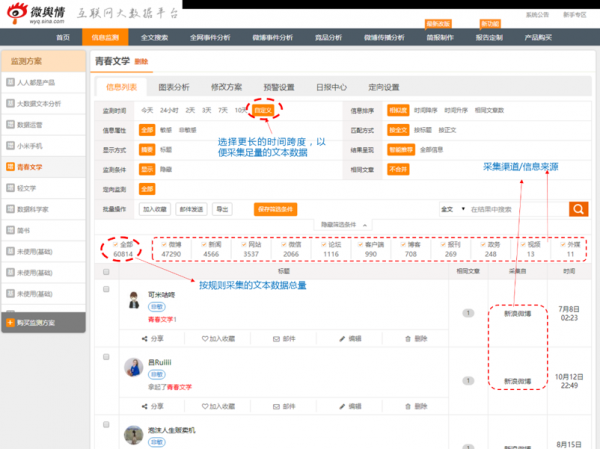
Task: Tick the select-all checkbox in list header
Action: pos(106,271)
